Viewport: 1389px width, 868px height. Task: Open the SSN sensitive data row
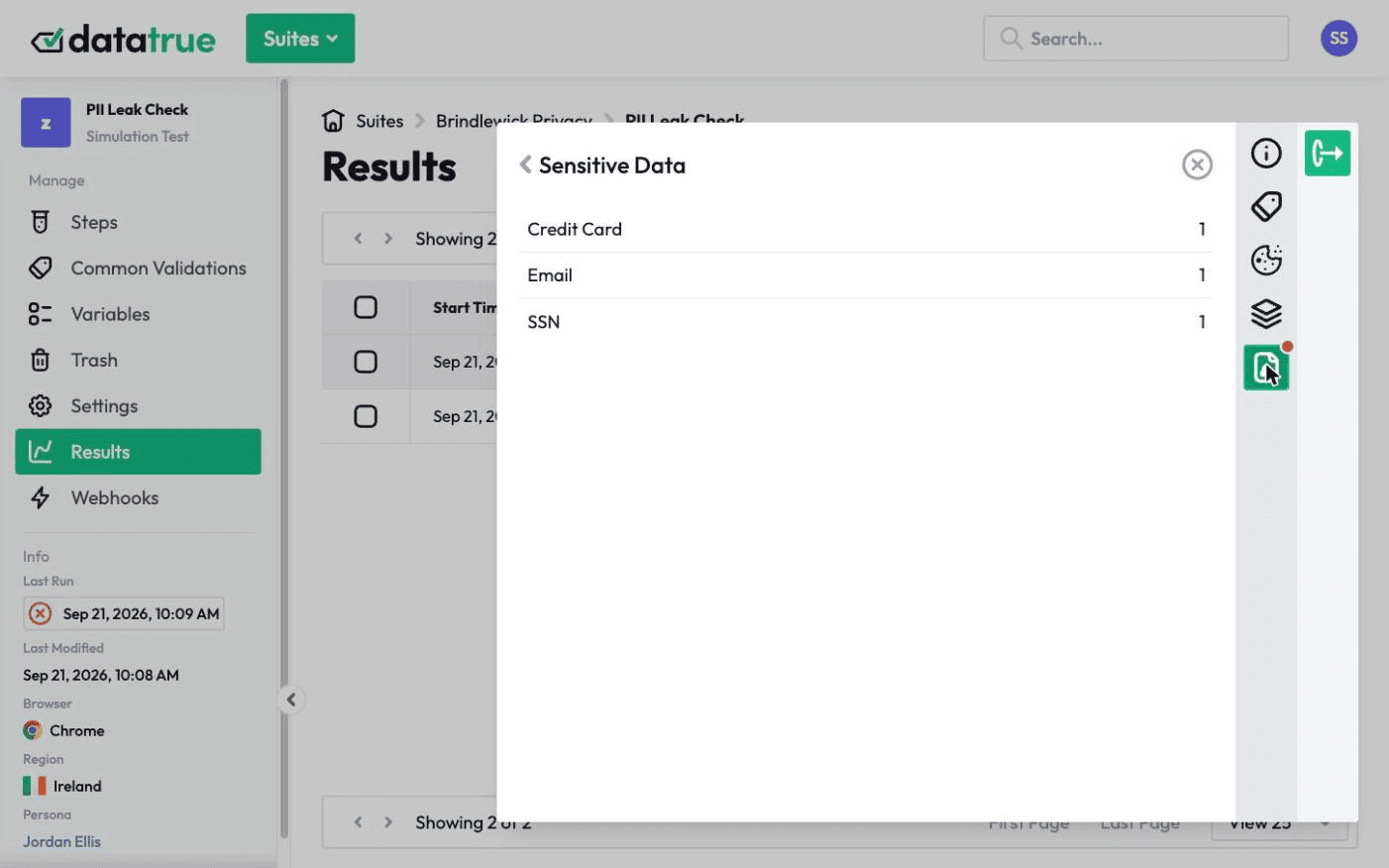click(x=865, y=322)
